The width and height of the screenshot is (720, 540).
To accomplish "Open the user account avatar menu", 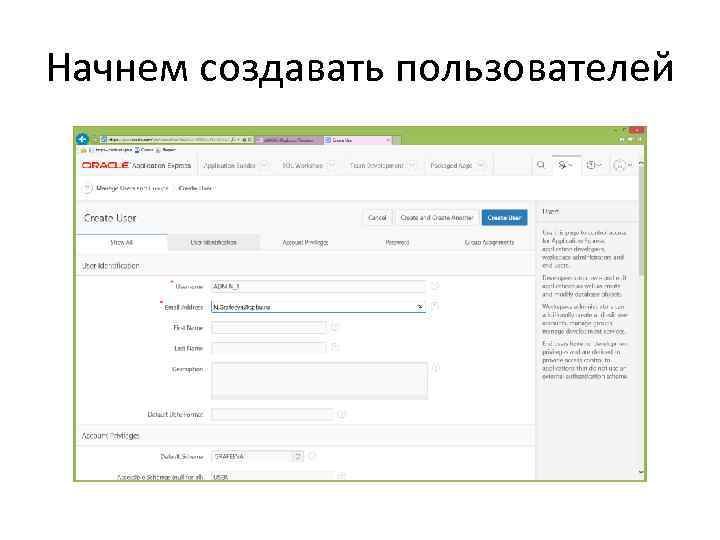I will click(x=623, y=165).
